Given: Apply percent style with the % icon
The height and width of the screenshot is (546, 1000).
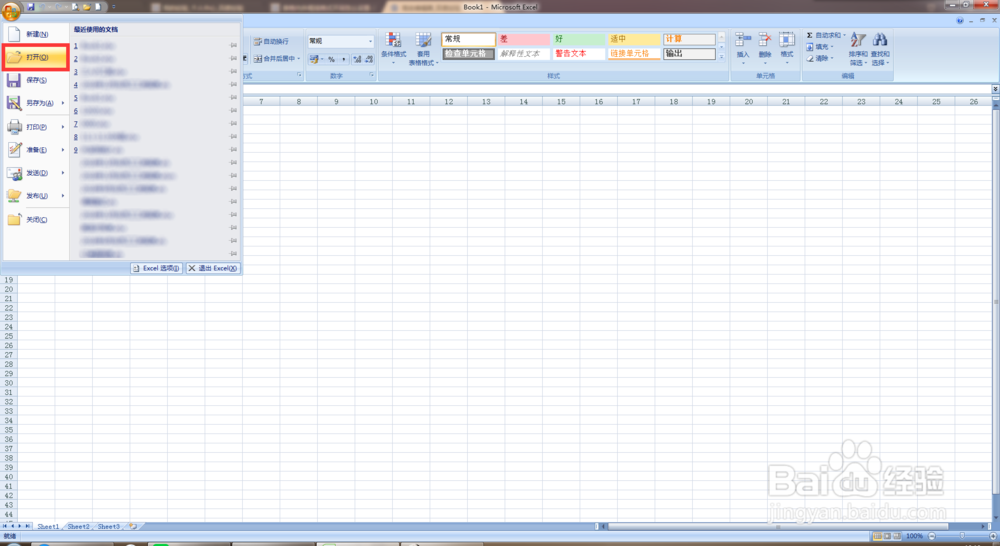Looking at the screenshot, I should pos(332,59).
